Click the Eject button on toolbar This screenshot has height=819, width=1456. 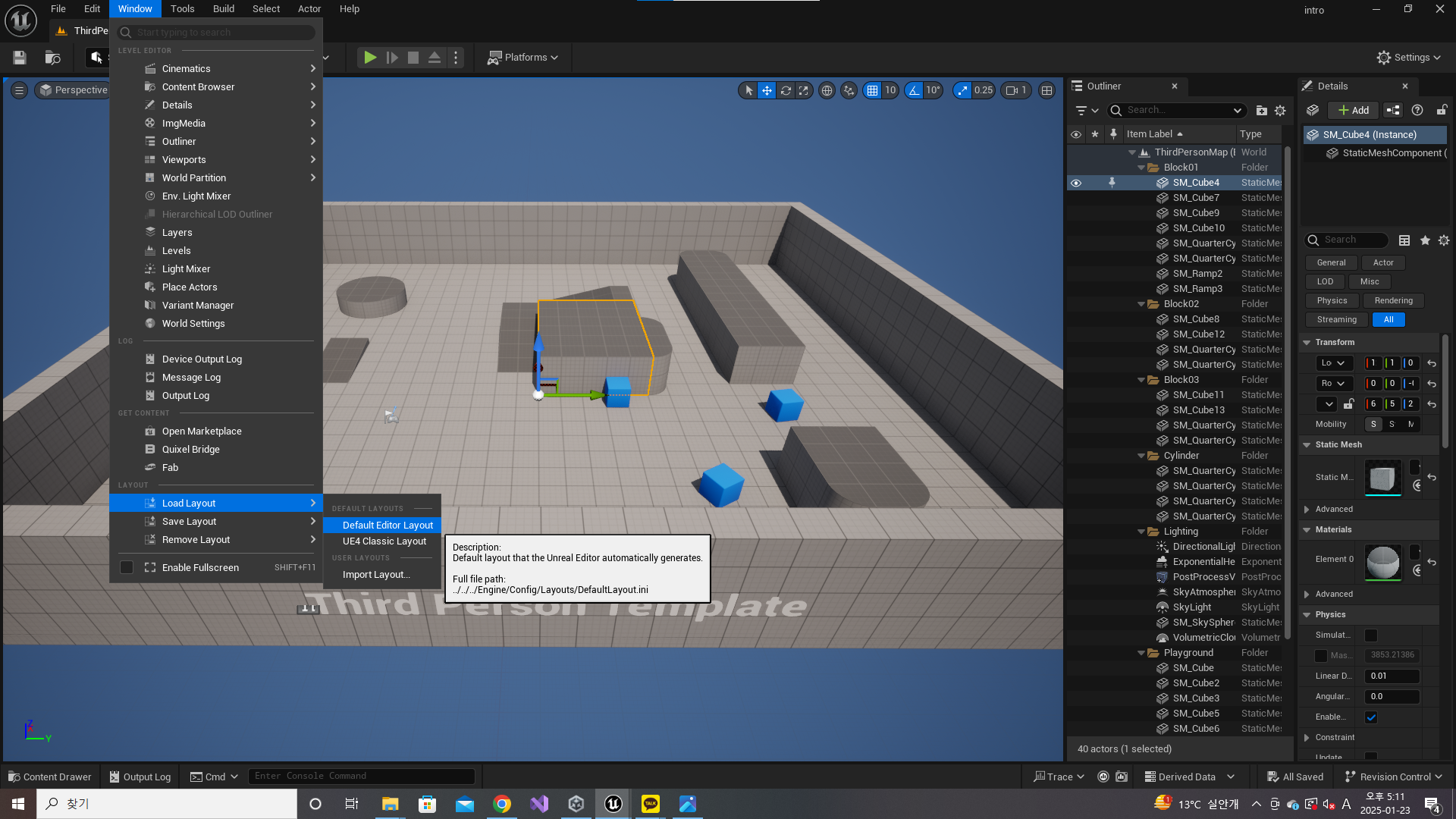(435, 57)
